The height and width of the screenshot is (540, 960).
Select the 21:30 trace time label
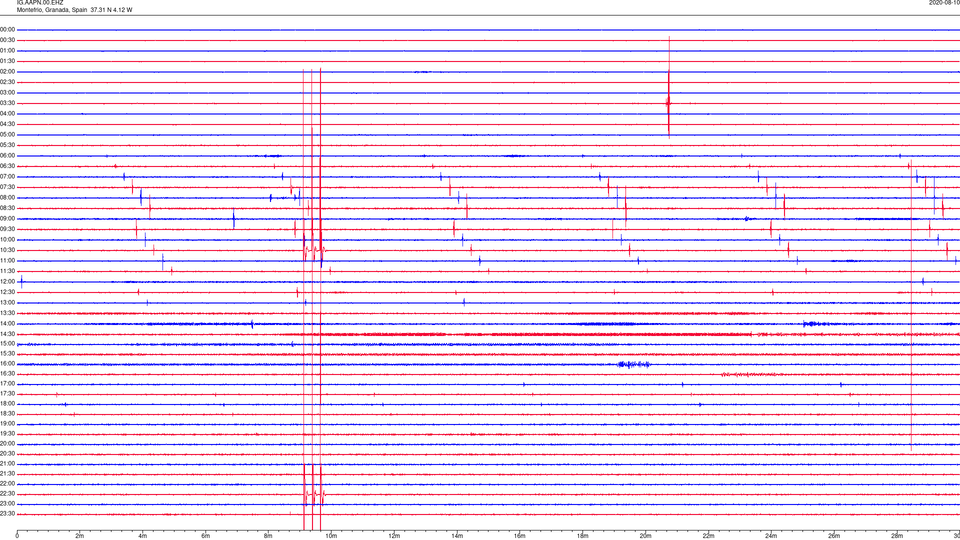(7, 474)
